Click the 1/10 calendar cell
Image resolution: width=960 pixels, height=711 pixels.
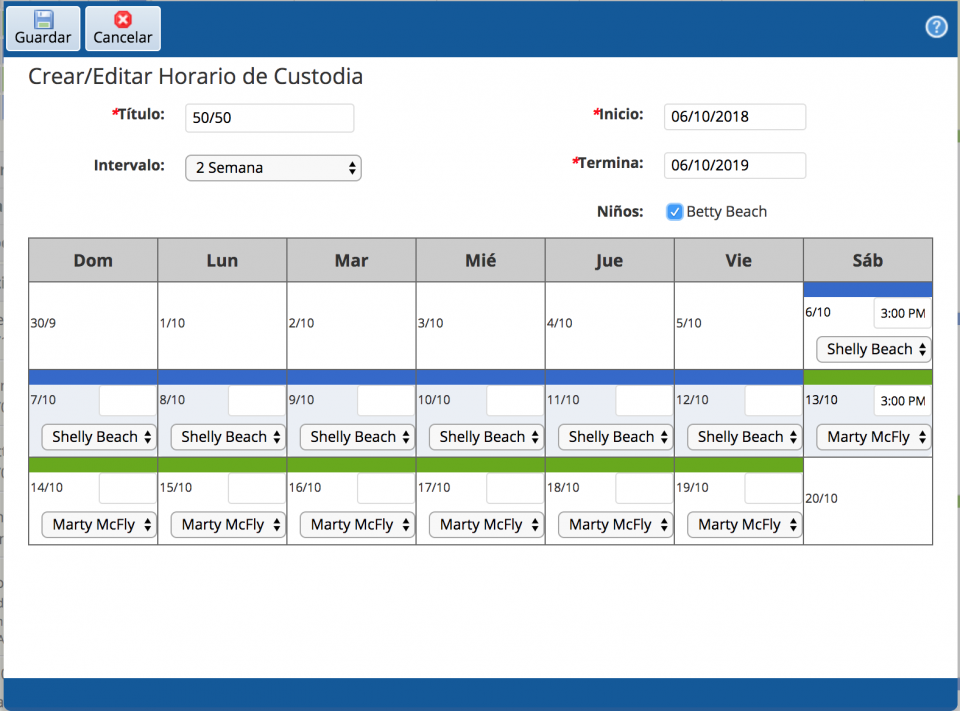click(x=222, y=325)
